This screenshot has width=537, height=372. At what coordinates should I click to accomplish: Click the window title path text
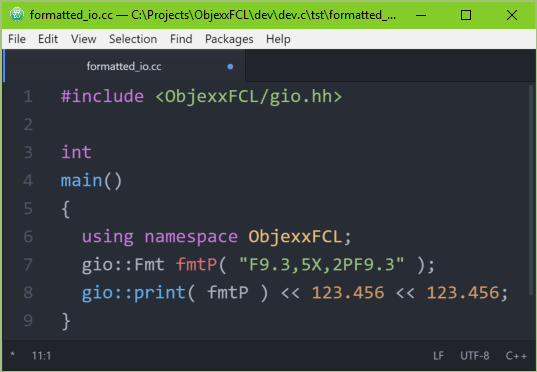pos(213,15)
